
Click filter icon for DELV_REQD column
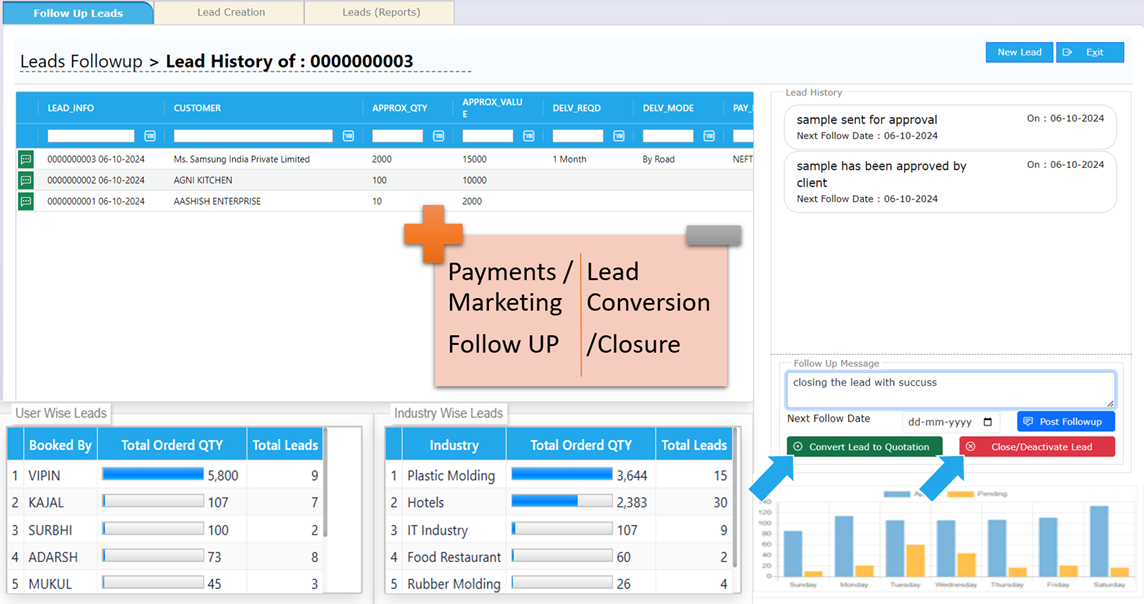point(618,136)
